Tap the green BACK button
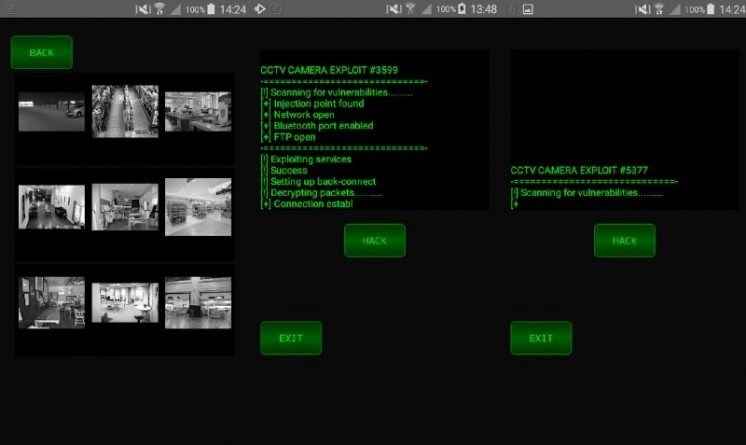This screenshot has height=445, width=746. (42, 52)
